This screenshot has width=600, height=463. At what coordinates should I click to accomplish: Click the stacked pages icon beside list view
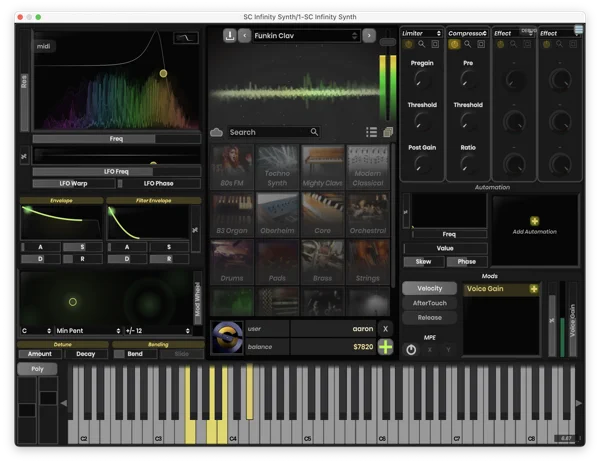pos(388,132)
